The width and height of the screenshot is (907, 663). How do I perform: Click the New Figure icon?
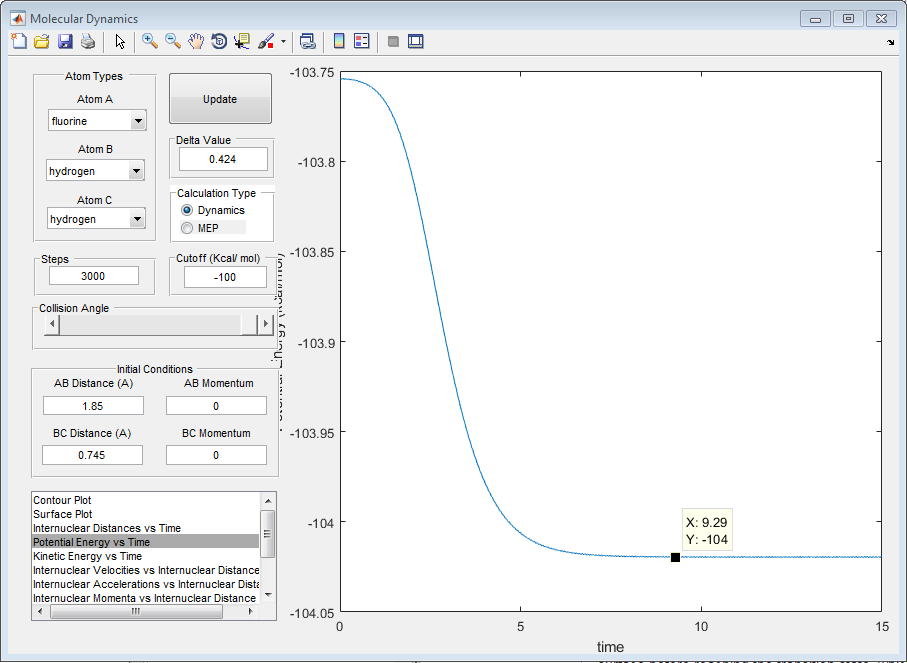(18, 41)
